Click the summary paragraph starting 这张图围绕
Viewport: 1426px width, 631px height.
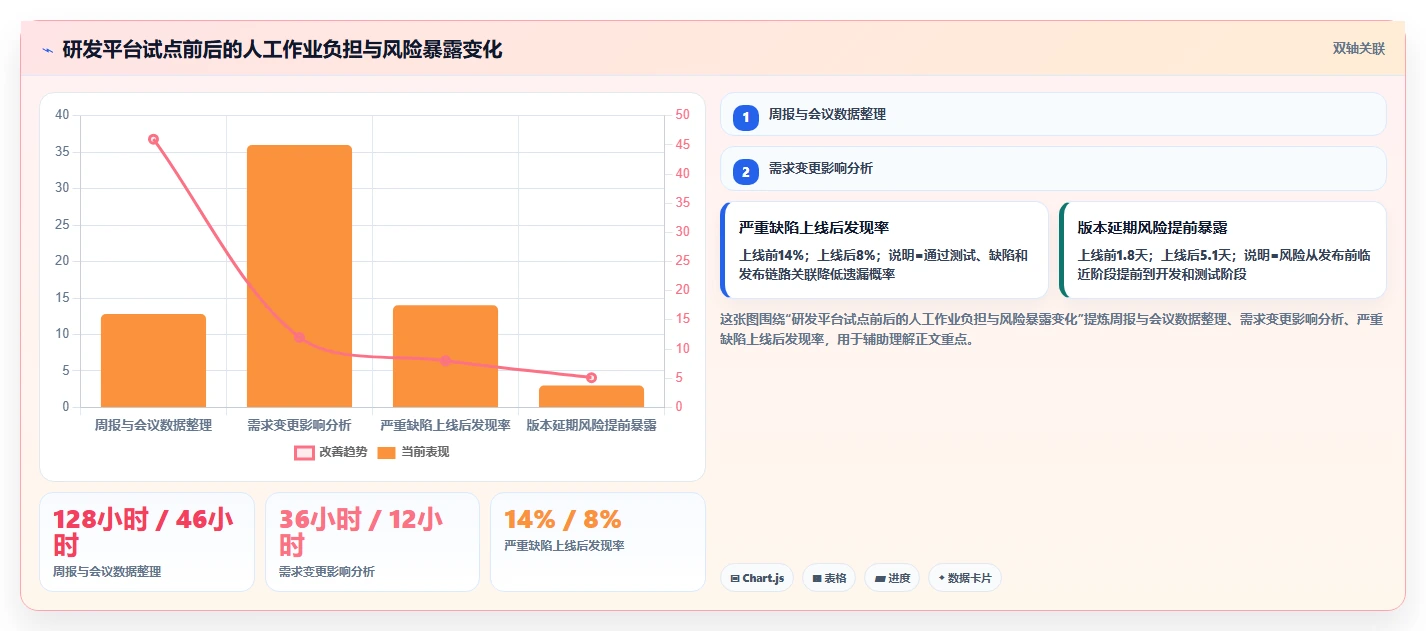(1052, 329)
